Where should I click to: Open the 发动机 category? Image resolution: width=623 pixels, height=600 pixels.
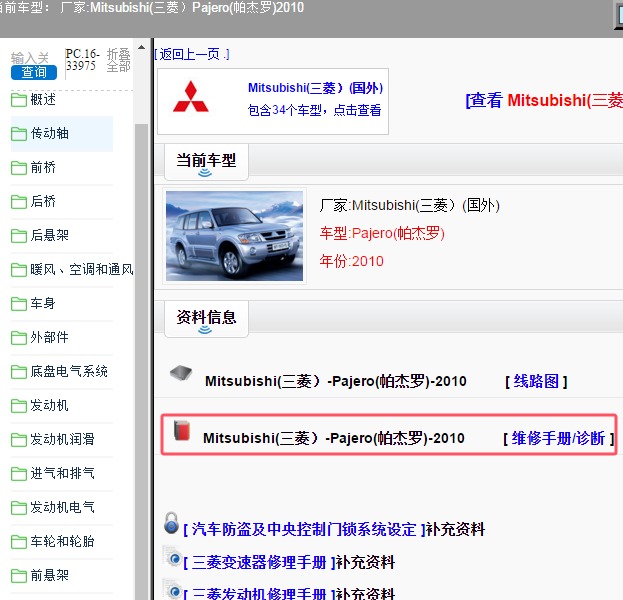pyautogui.click(x=50, y=405)
